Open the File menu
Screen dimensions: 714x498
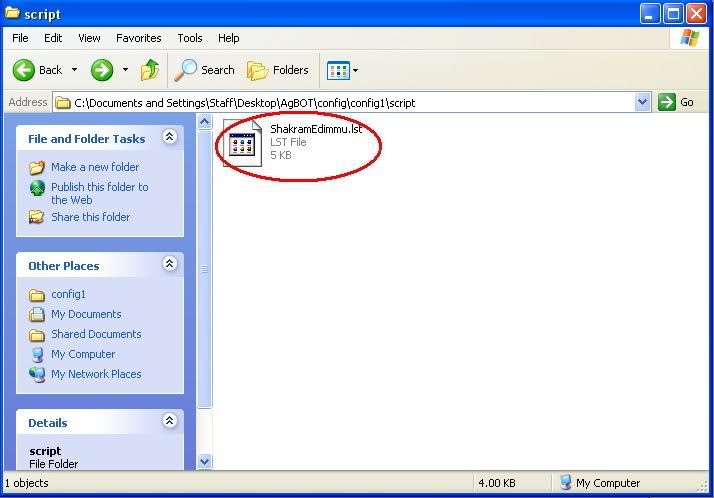pyautogui.click(x=20, y=38)
